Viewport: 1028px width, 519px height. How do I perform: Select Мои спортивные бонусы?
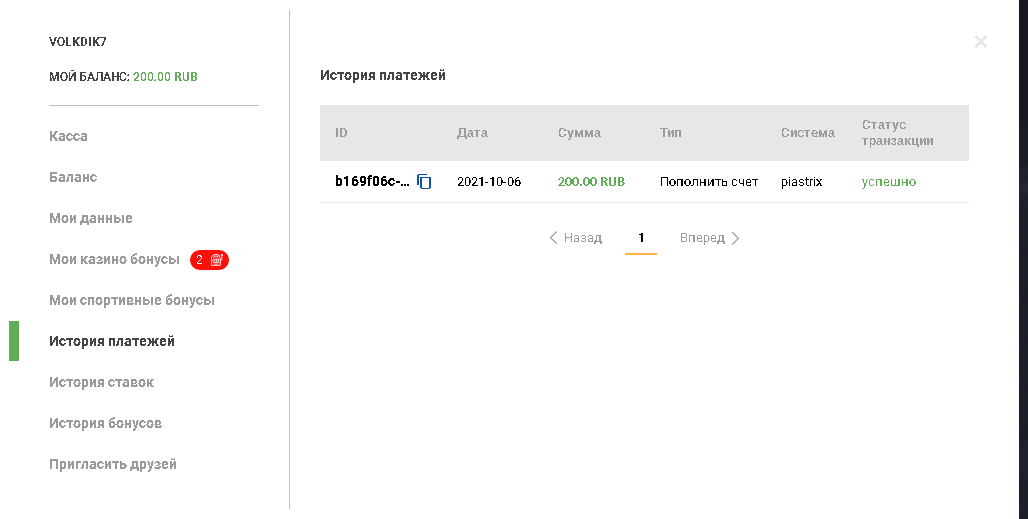pos(132,300)
